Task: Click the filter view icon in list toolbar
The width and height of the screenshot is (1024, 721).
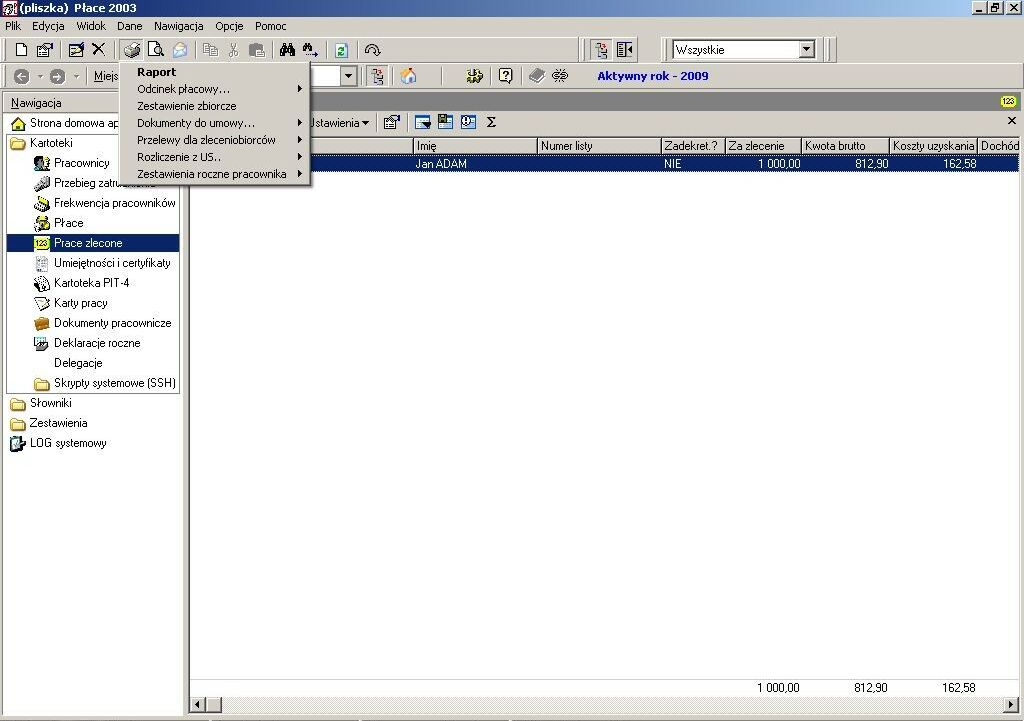Action: (x=423, y=122)
